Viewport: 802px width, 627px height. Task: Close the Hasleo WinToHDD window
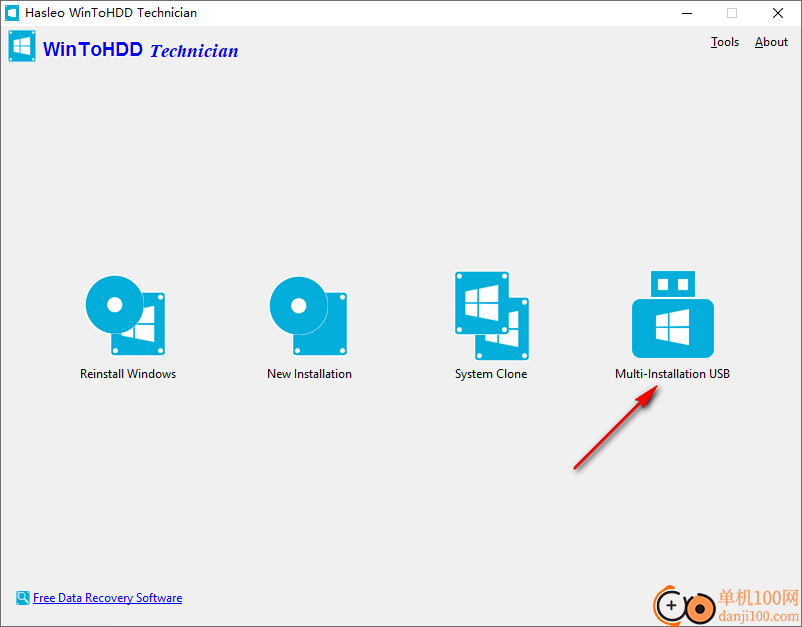(778, 13)
